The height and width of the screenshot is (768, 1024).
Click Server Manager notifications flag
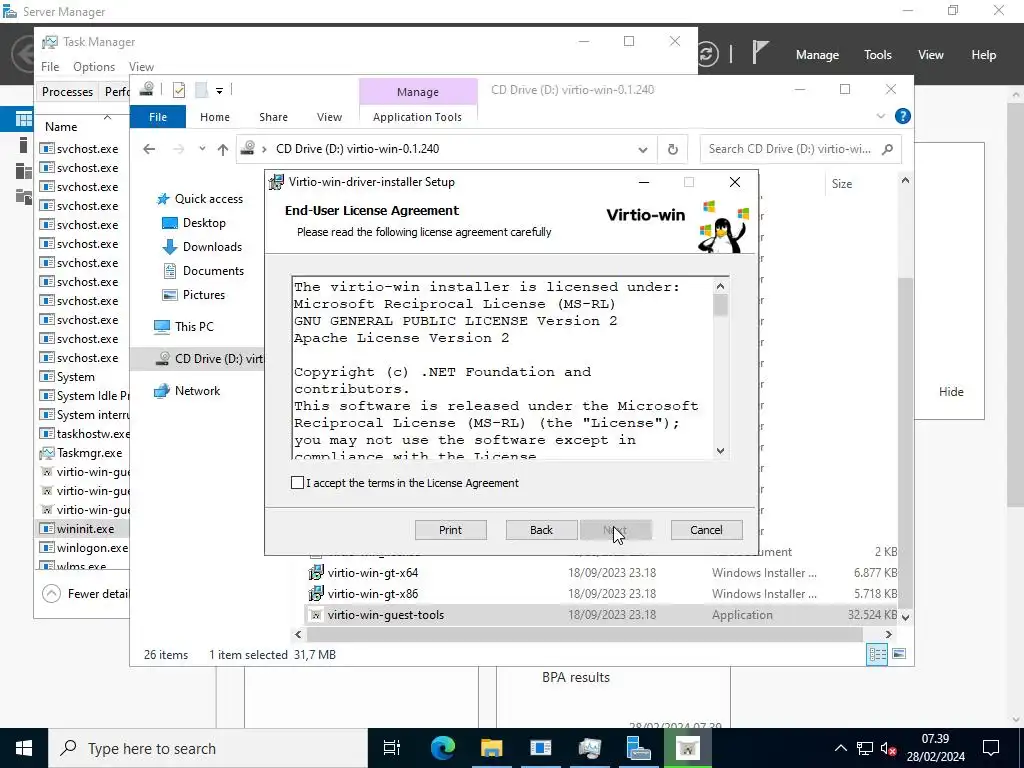pyautogui.click(x=760, y=53)
